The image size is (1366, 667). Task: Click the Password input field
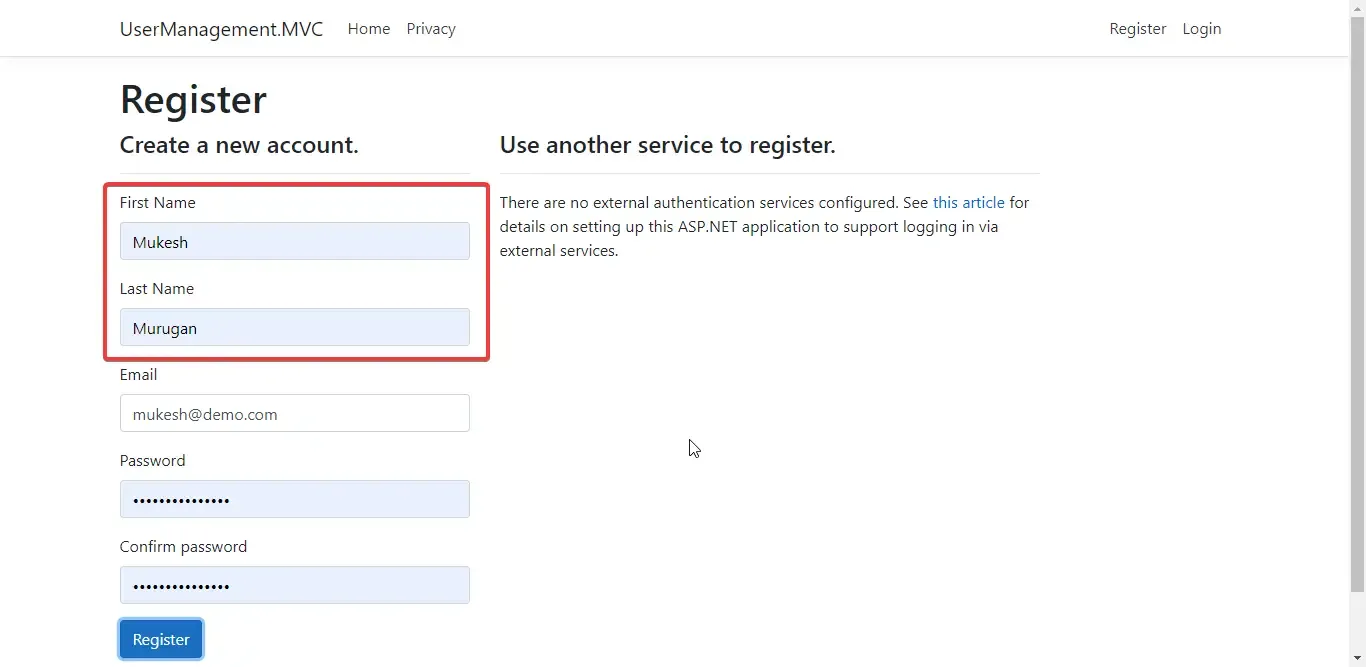tap(294, 499)
